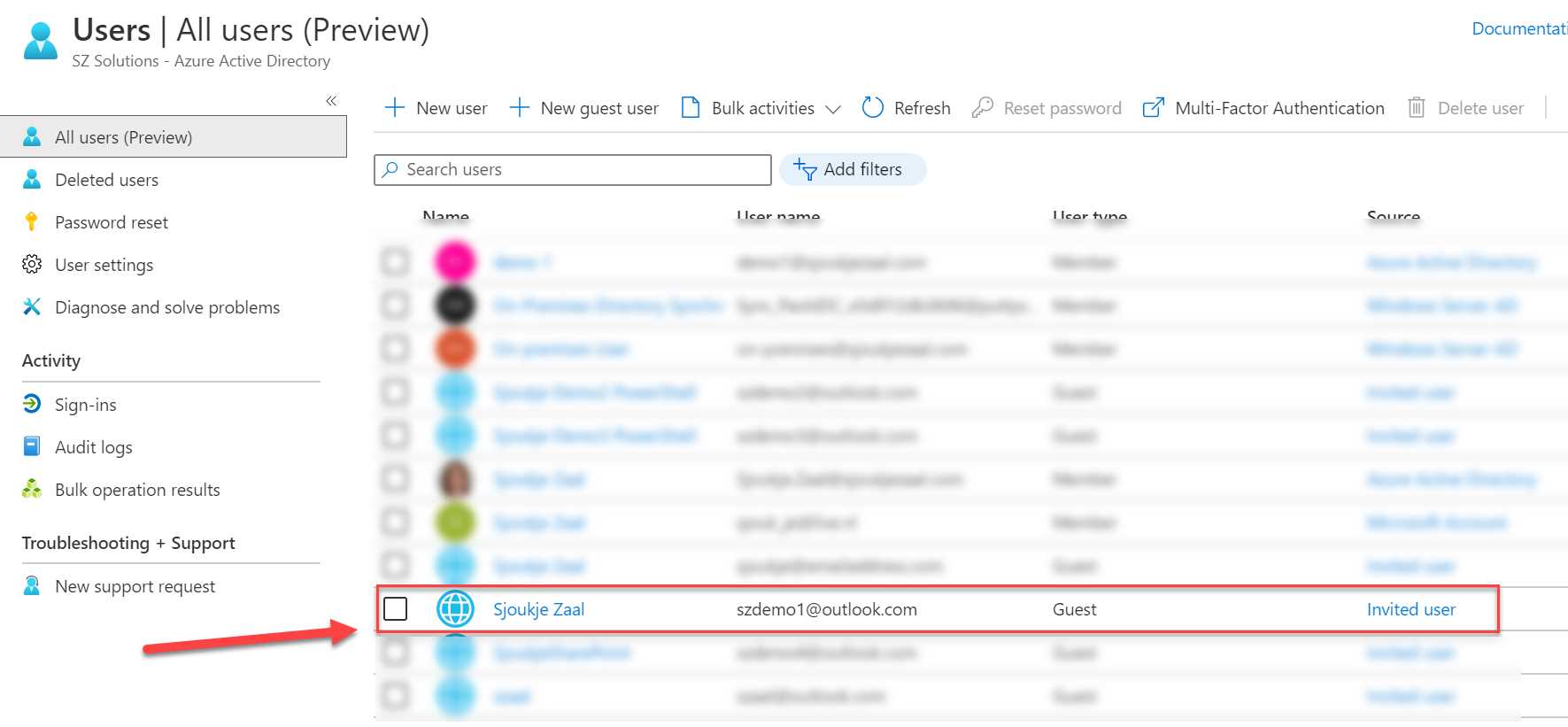Expand the Bulk activities dropdown arrow
The width and height of the screenshot is (1568, 727).
point(832,109)
